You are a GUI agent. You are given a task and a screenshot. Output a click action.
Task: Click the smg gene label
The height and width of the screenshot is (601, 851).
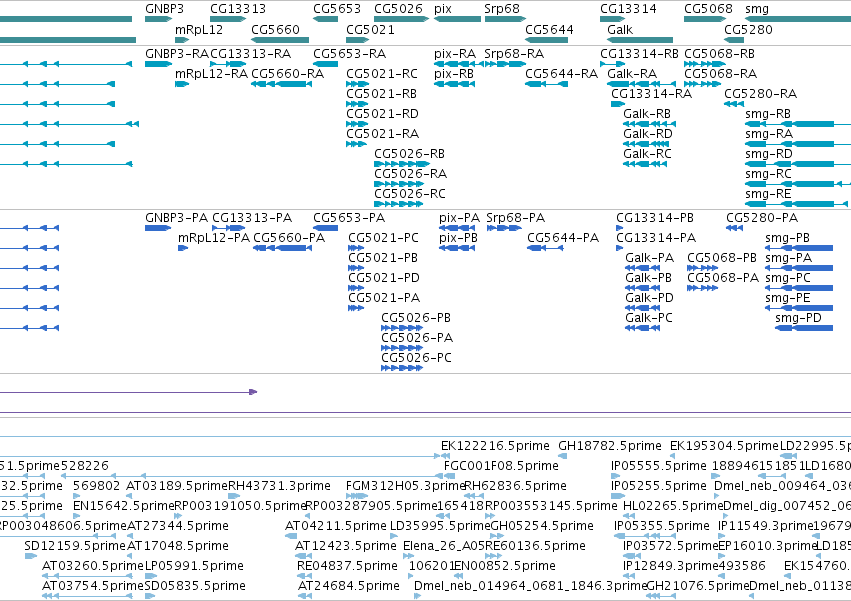(x=757, y=9)
